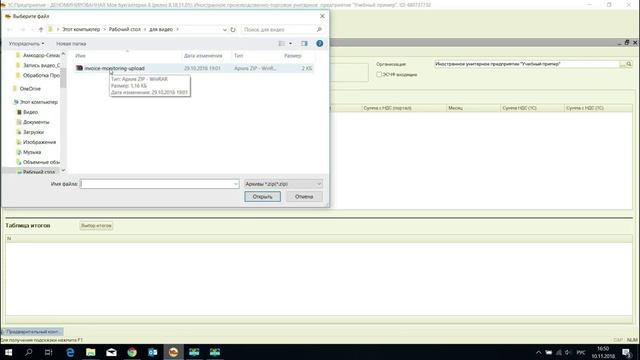Open the Упорядочить menu
The width and height of the screenshot is (640, 360).
(27, 43)
